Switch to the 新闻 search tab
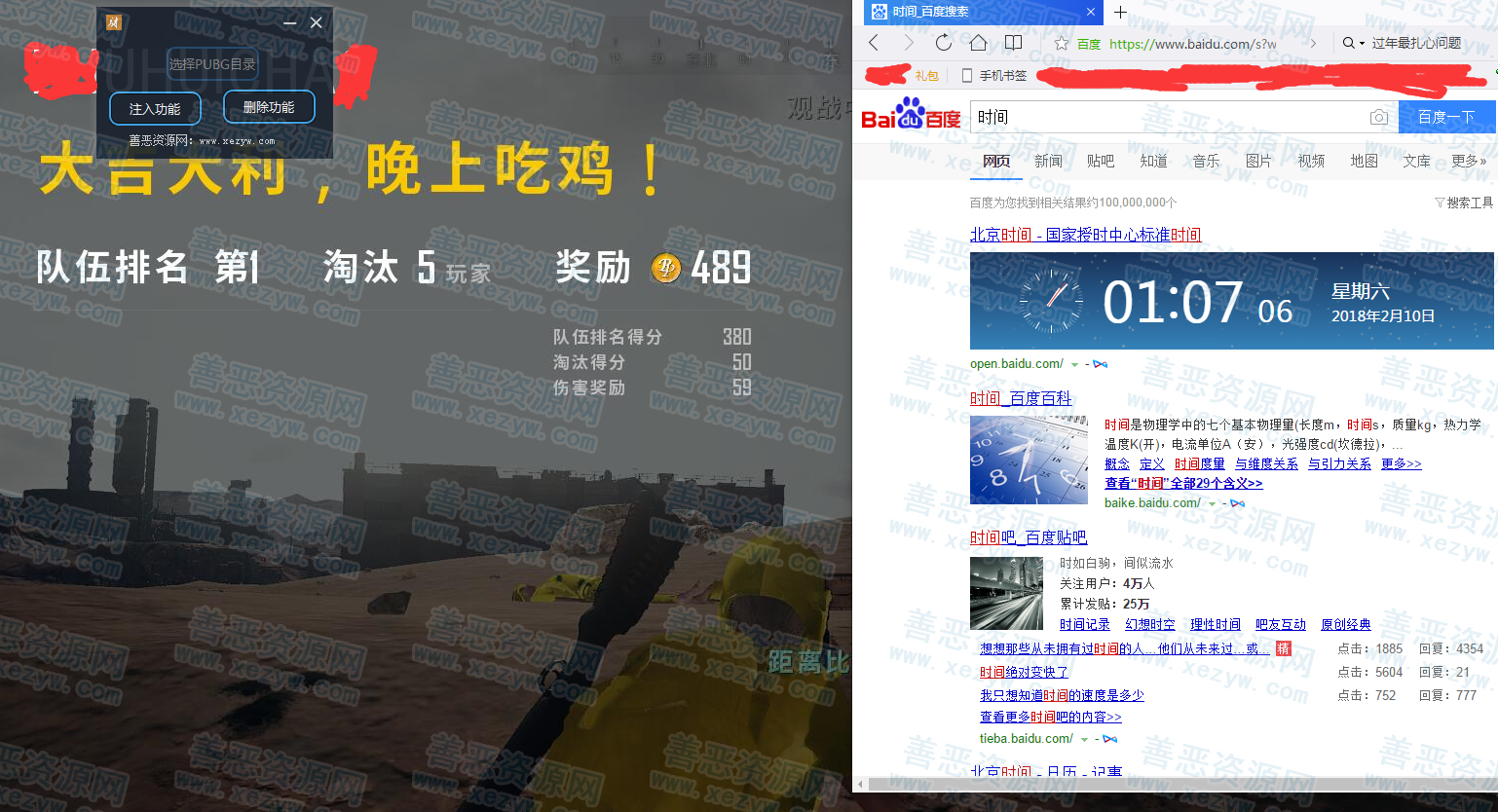This screenshot has width=1498, height=812. click(1048, 162)
